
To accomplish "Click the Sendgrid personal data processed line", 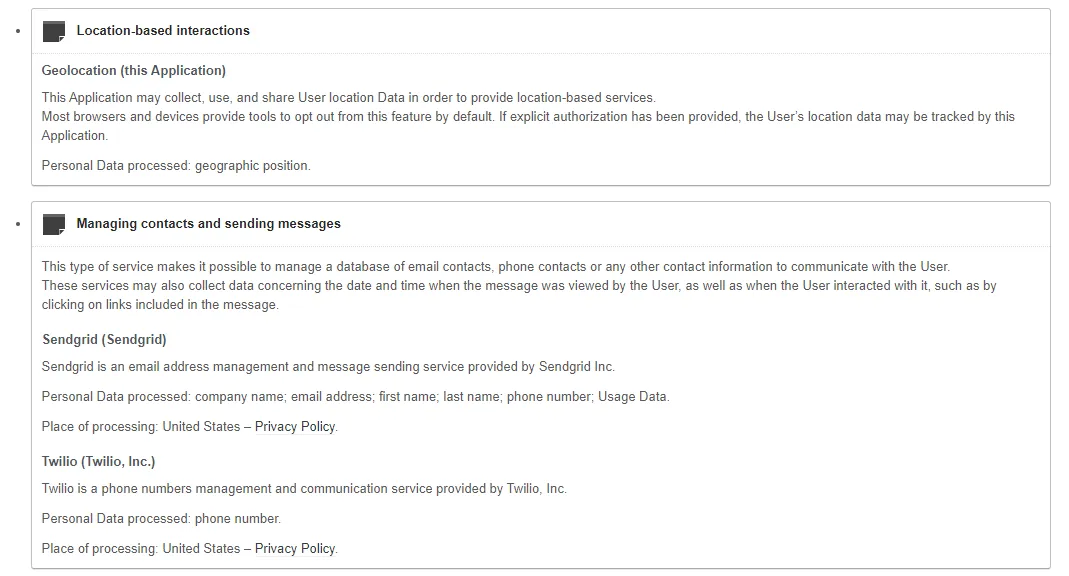I will coord(355,397).
